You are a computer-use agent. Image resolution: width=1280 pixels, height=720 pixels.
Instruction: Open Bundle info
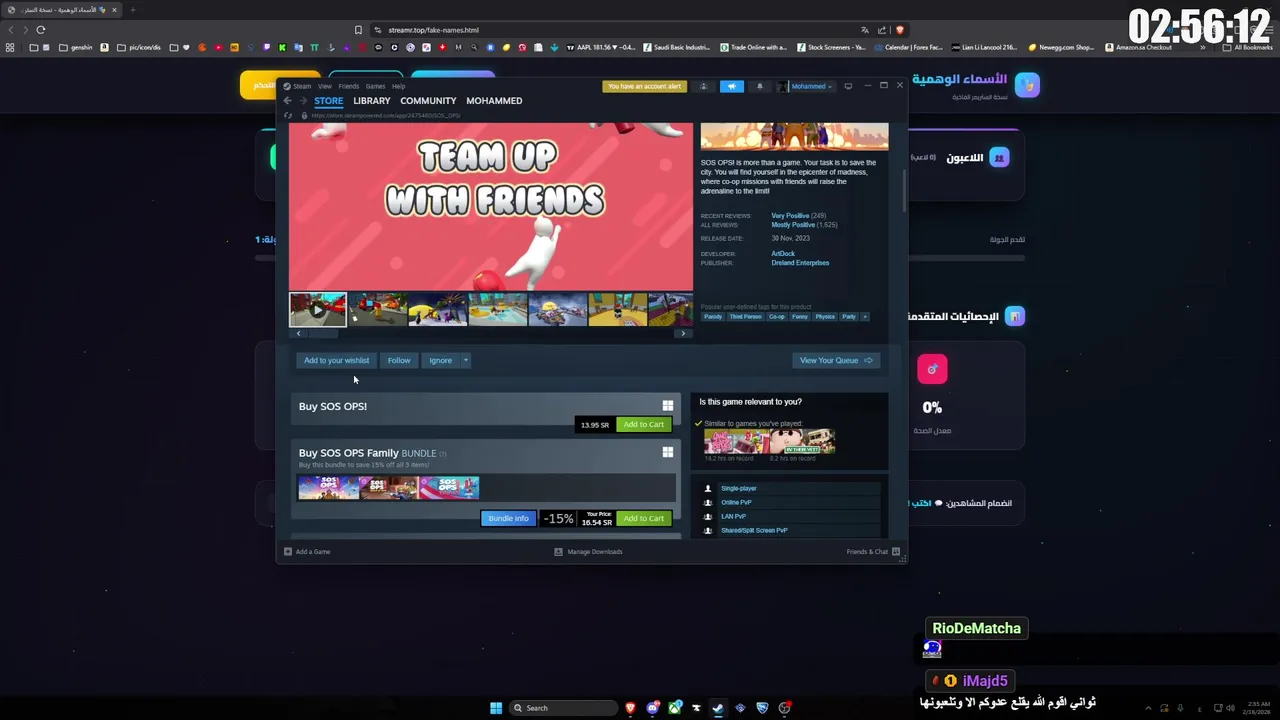point(508,518)
